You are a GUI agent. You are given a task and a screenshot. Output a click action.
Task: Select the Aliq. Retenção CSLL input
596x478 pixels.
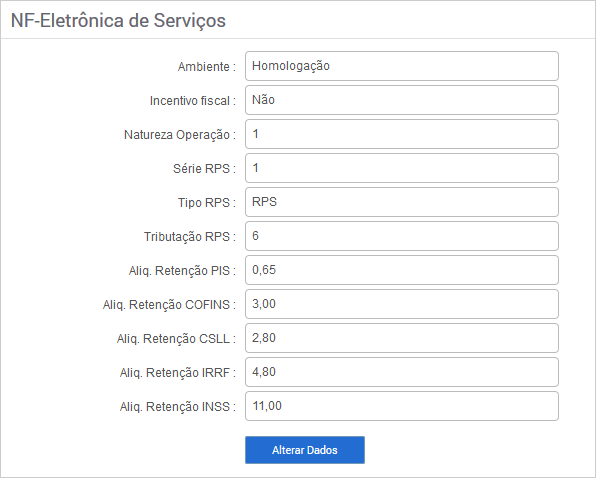(402, 338)
